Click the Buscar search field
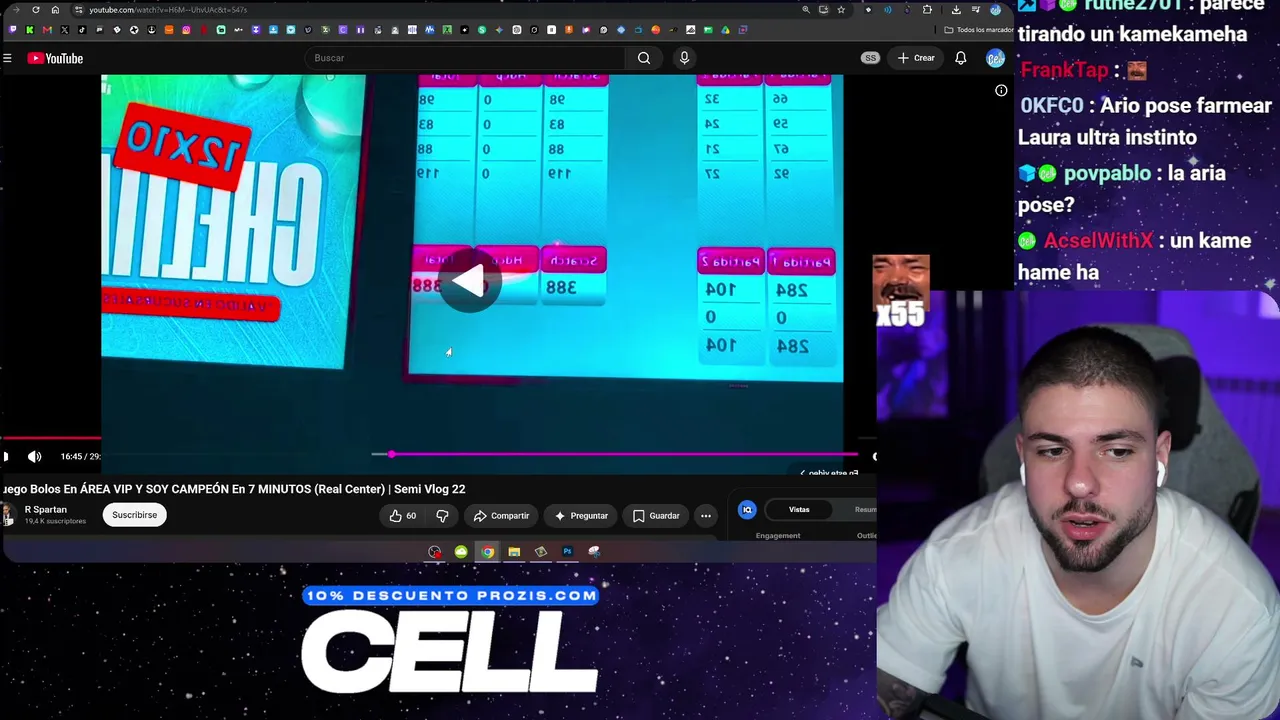Screen dimensions: 1280x720 point(464,58)
